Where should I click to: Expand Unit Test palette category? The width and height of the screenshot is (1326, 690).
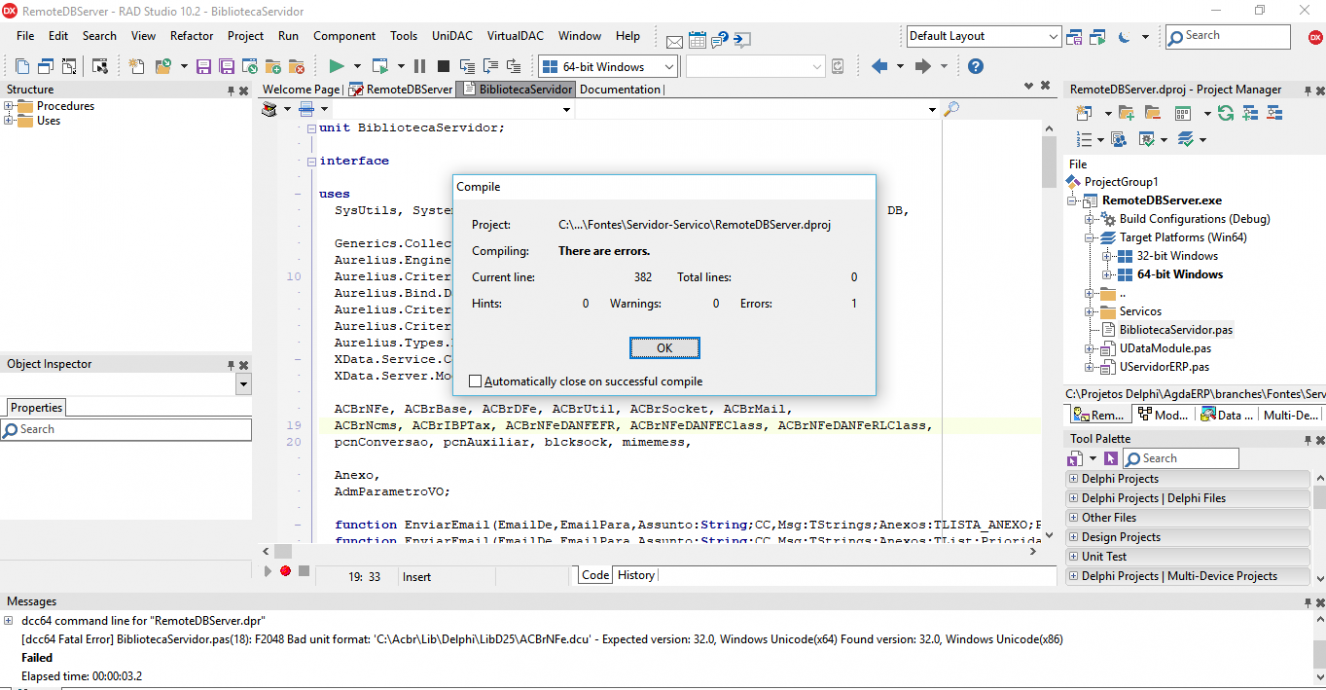click(1075, 557)
